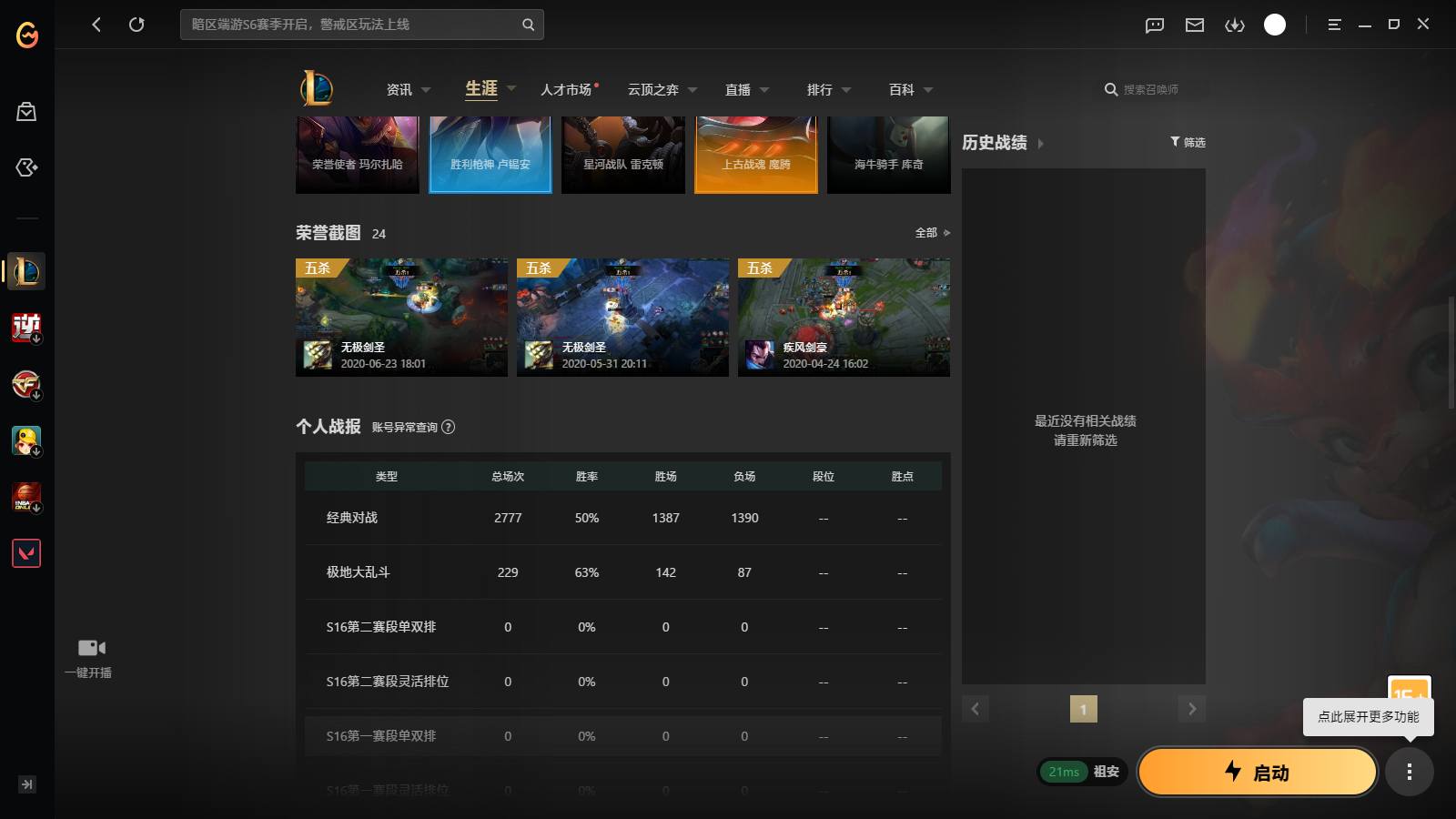Select the 逆战 game icon in sidebar
This screenshot has height=819, width=1456.
[26, 328]
